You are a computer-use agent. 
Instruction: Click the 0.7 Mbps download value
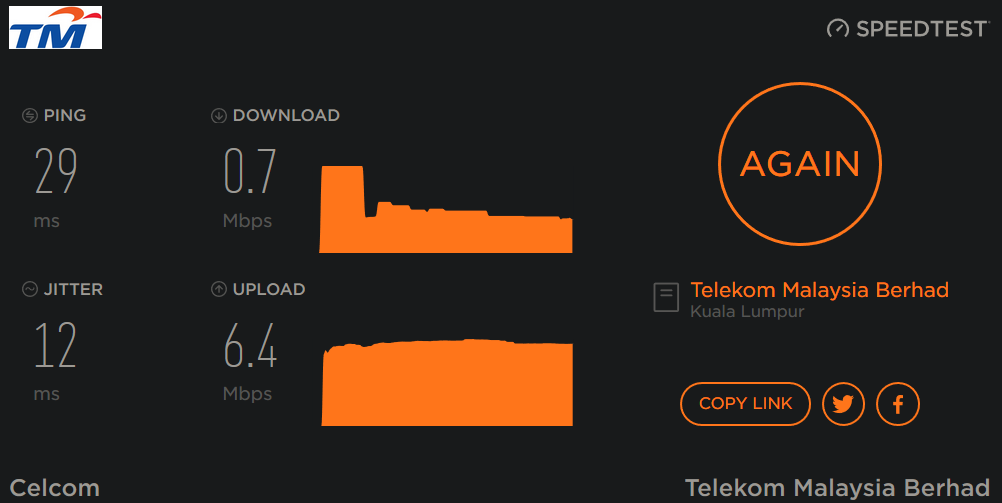[x=250, y=172]
